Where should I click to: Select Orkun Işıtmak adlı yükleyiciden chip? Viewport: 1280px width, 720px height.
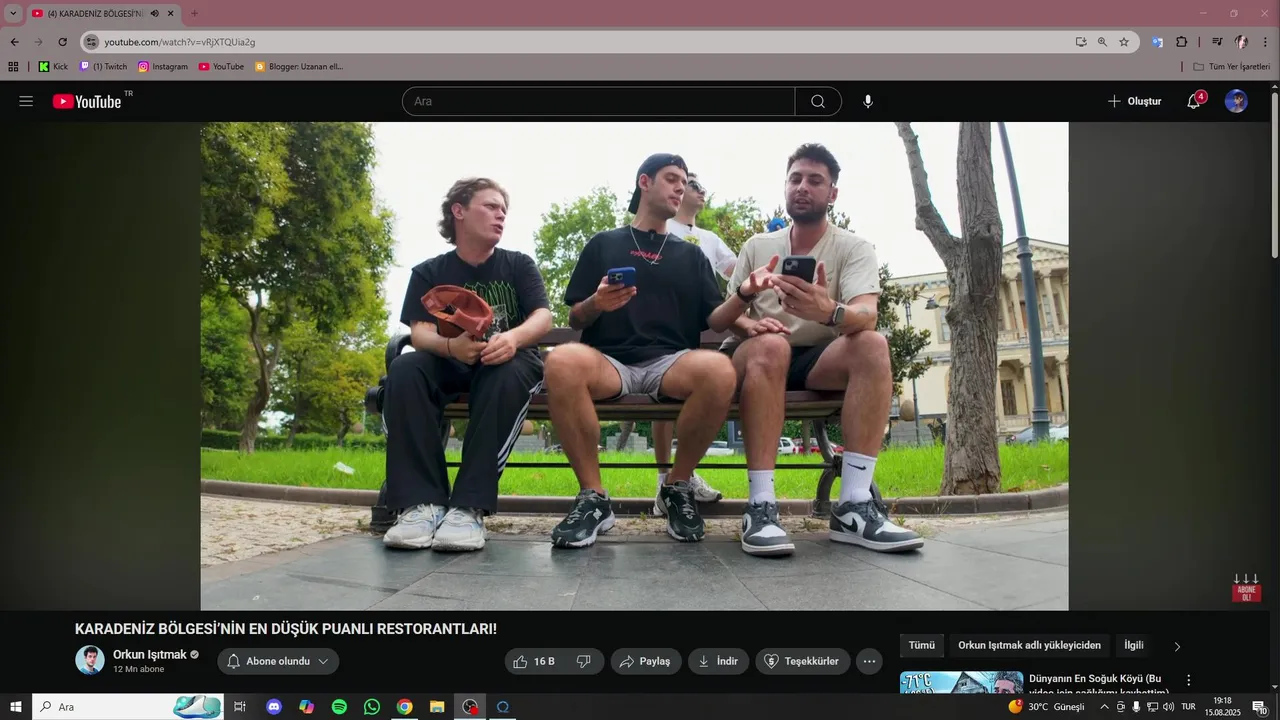(1029, 645)
